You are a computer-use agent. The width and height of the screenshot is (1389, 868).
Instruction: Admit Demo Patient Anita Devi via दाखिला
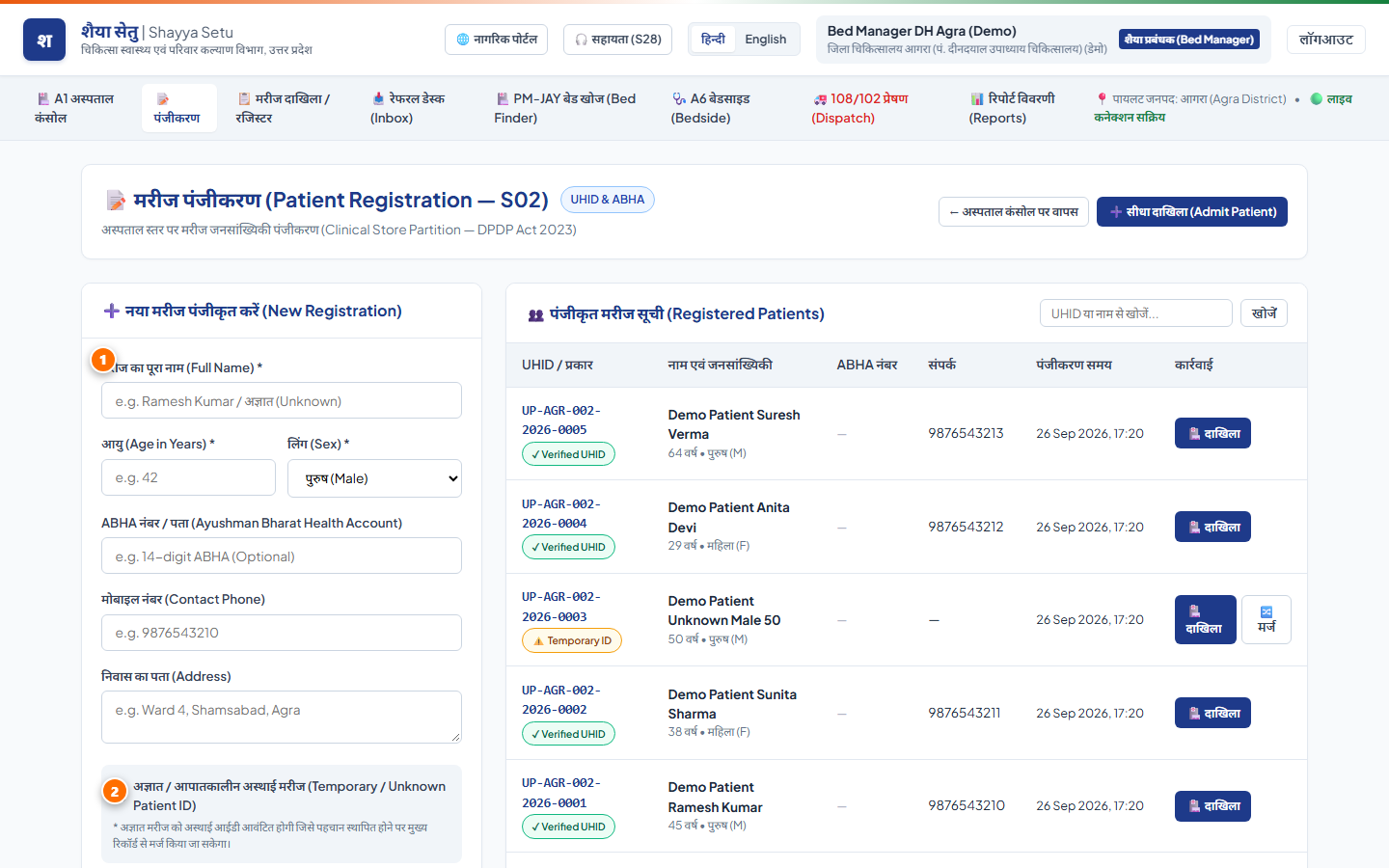pos(1212,527)
